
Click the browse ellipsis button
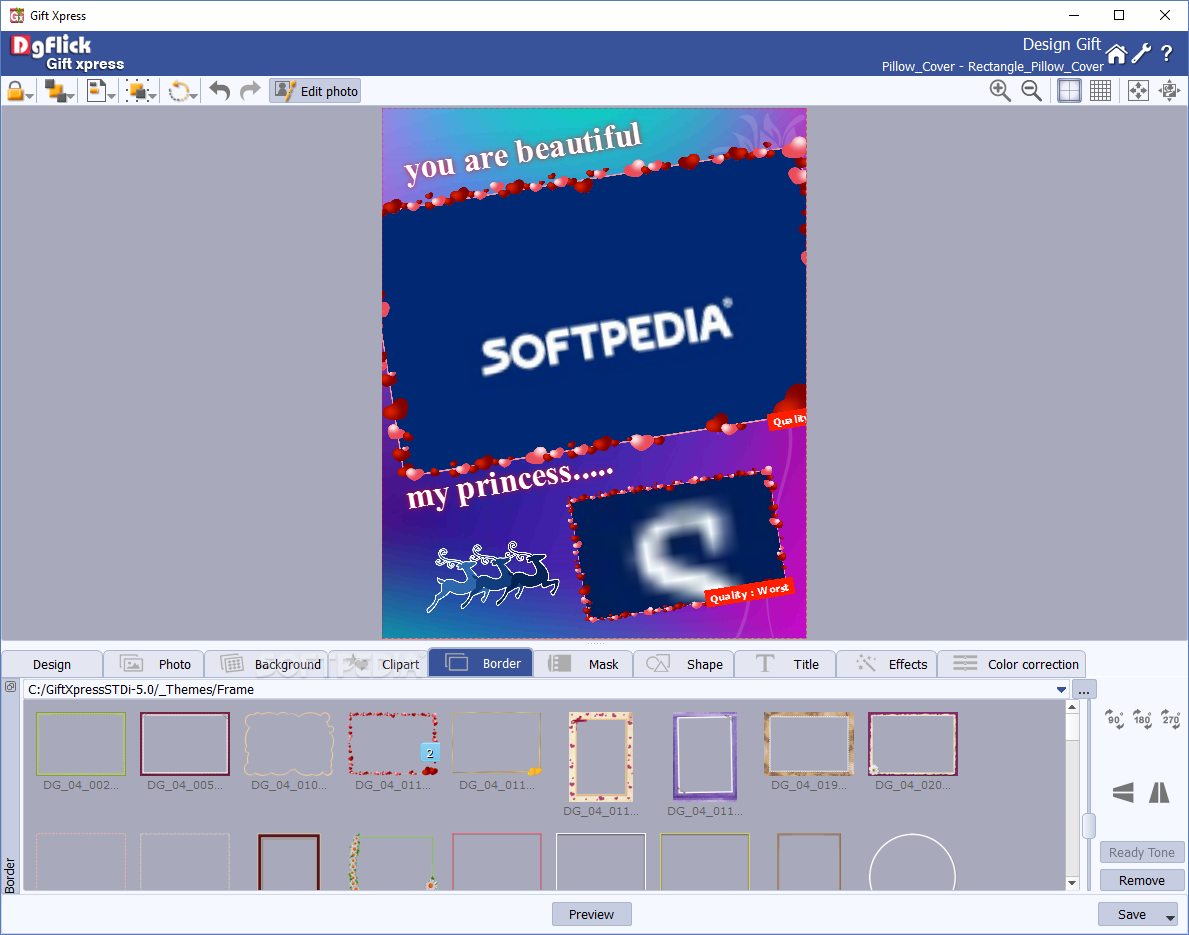[1084, 690]
